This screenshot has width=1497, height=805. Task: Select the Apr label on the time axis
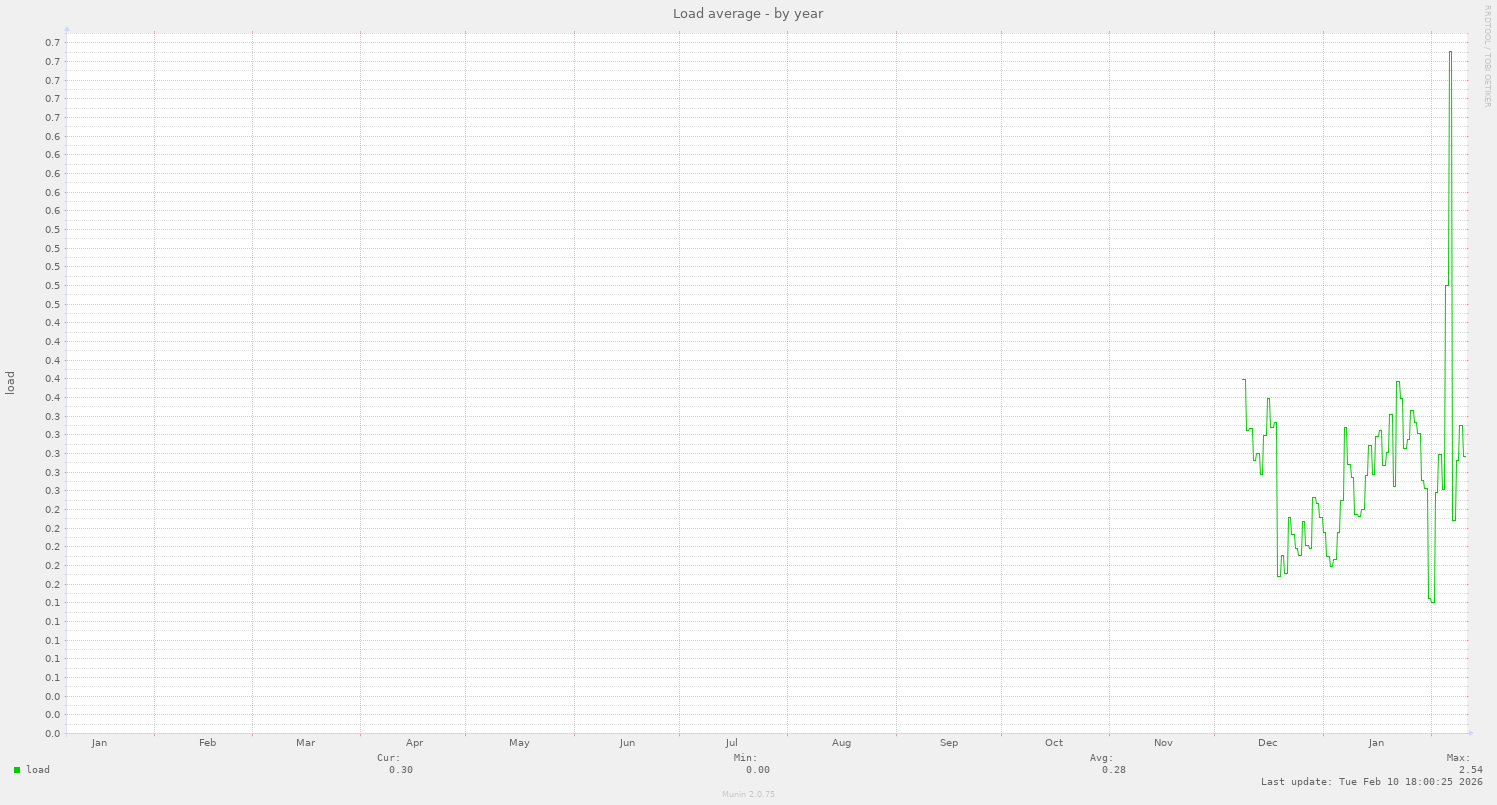coord(415,743)
